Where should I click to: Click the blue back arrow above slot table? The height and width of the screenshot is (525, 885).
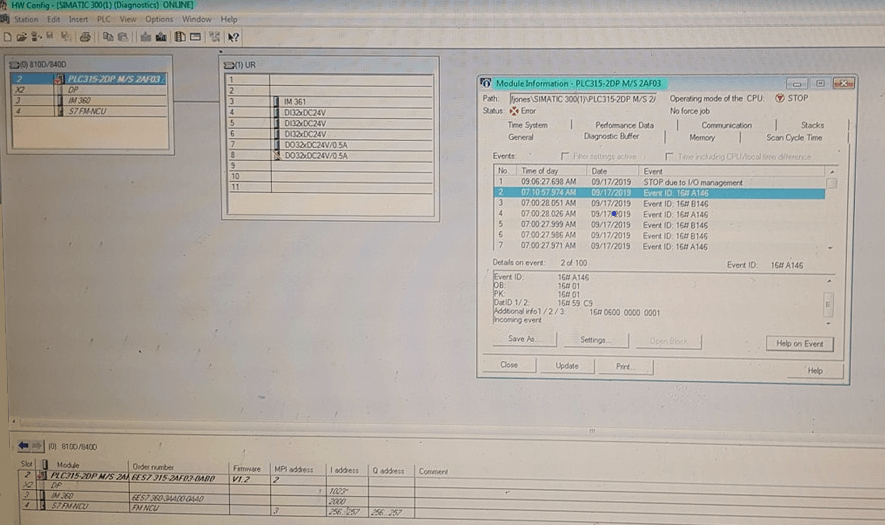pyautogui.click(x=23, y=446)
